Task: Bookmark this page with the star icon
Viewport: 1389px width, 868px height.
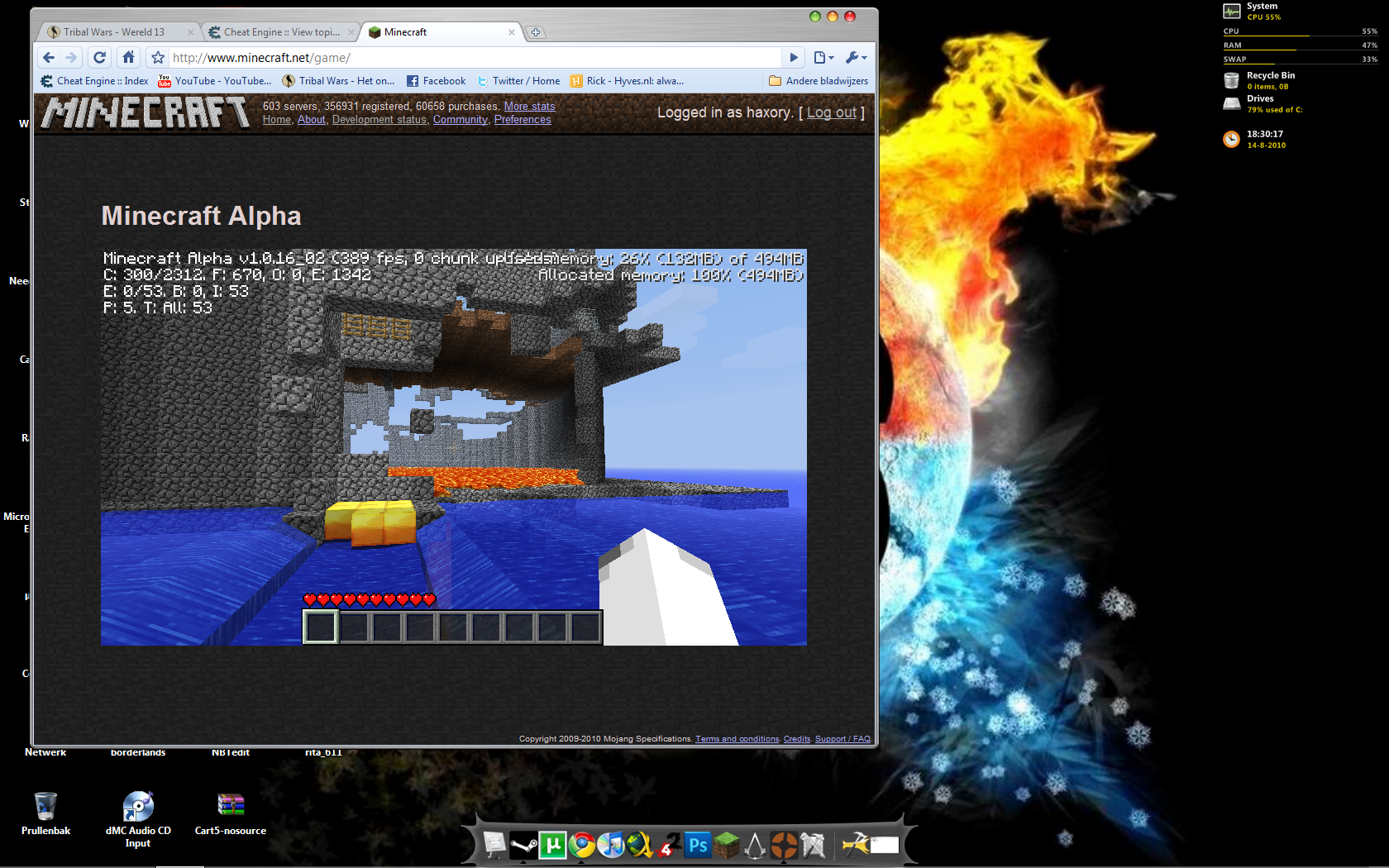Action: (x=158, y=58)
